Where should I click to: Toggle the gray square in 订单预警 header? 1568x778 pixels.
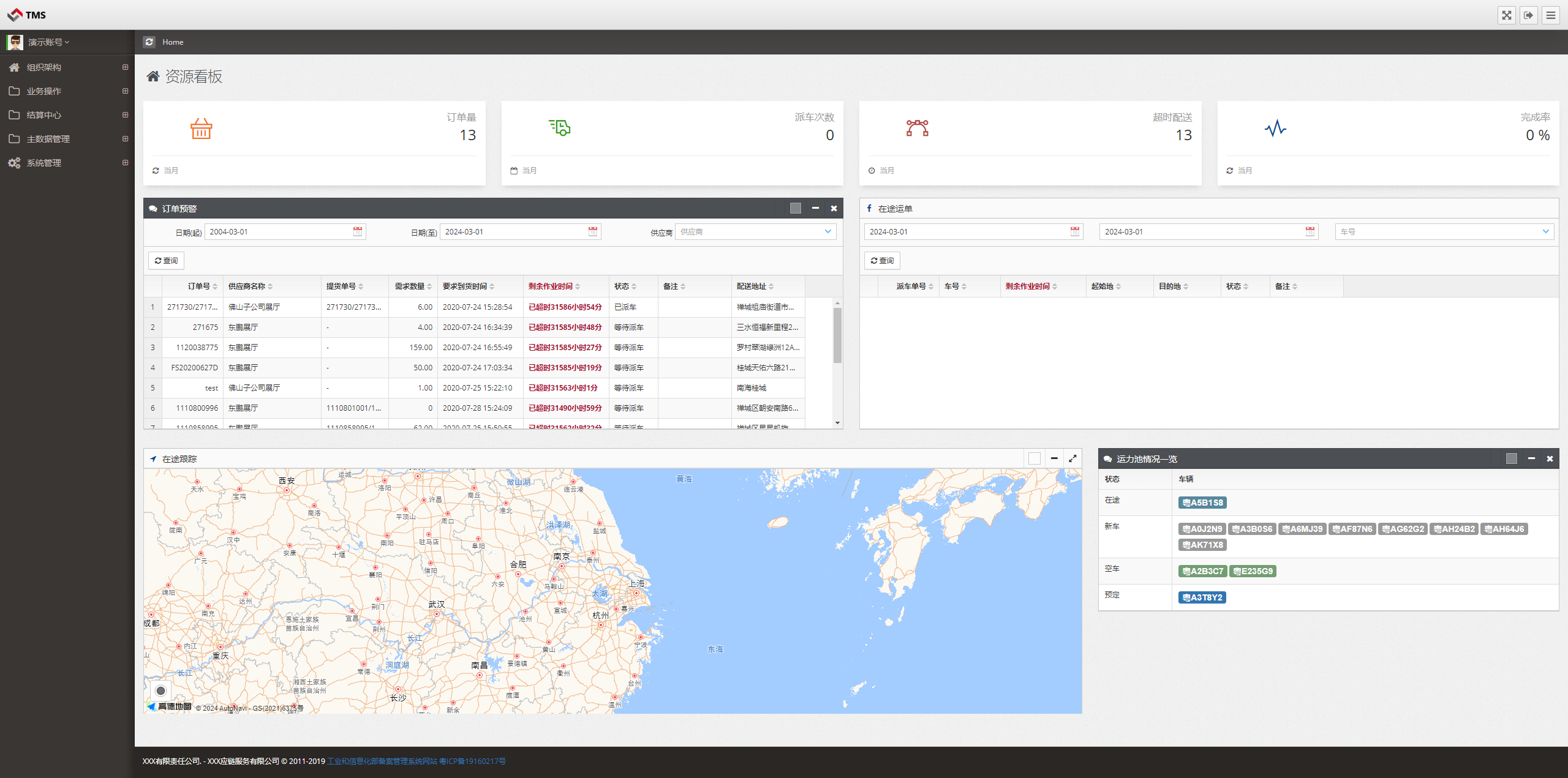coord(796,208)
